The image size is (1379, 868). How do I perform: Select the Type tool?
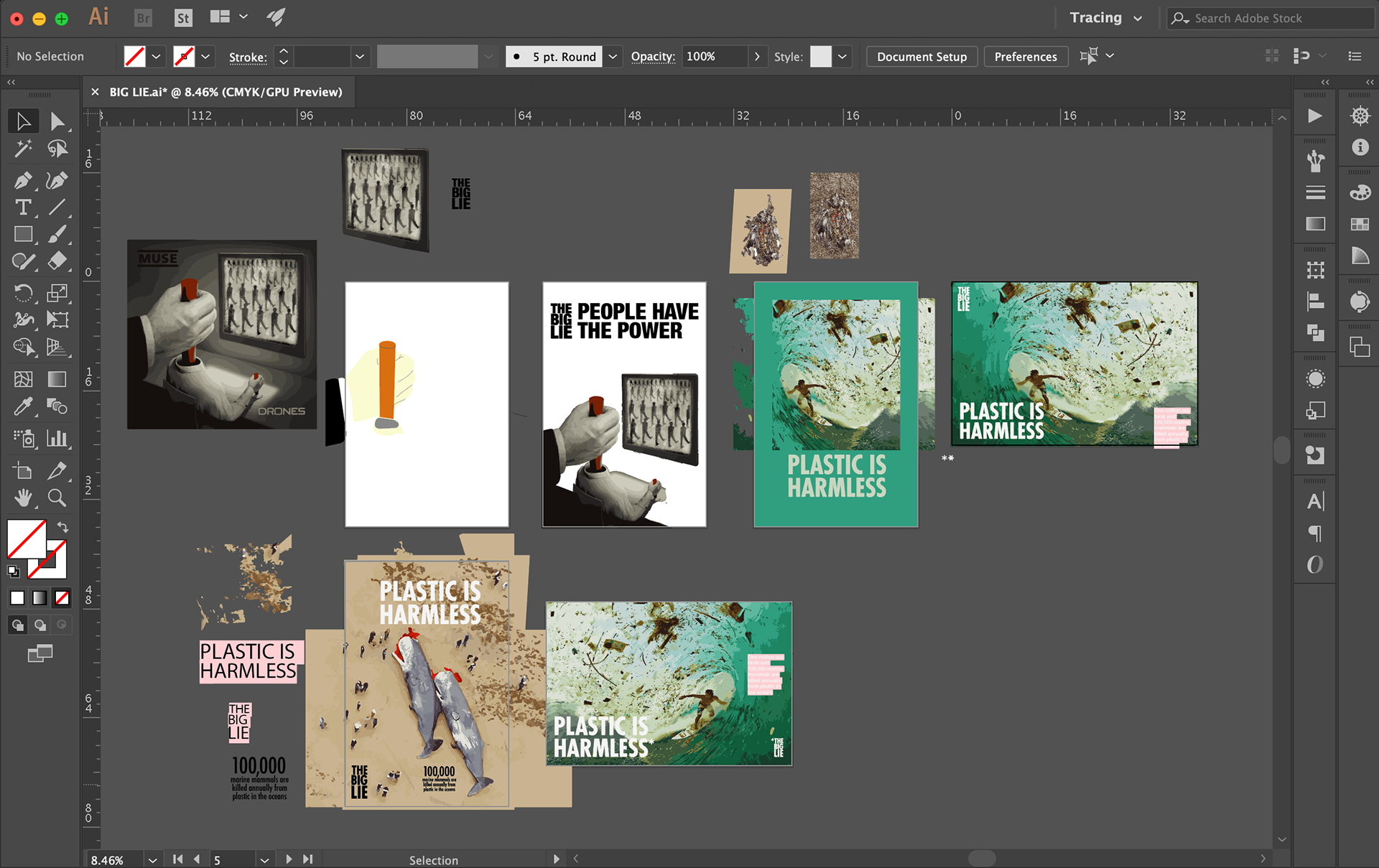pyautogui.click(x=23, y=207)
